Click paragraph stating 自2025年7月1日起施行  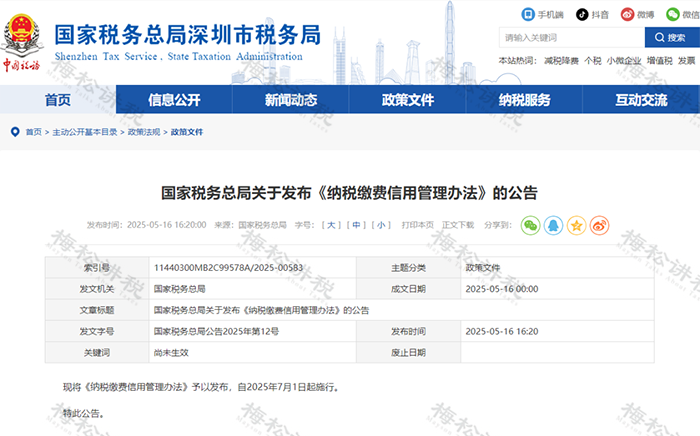201,387
